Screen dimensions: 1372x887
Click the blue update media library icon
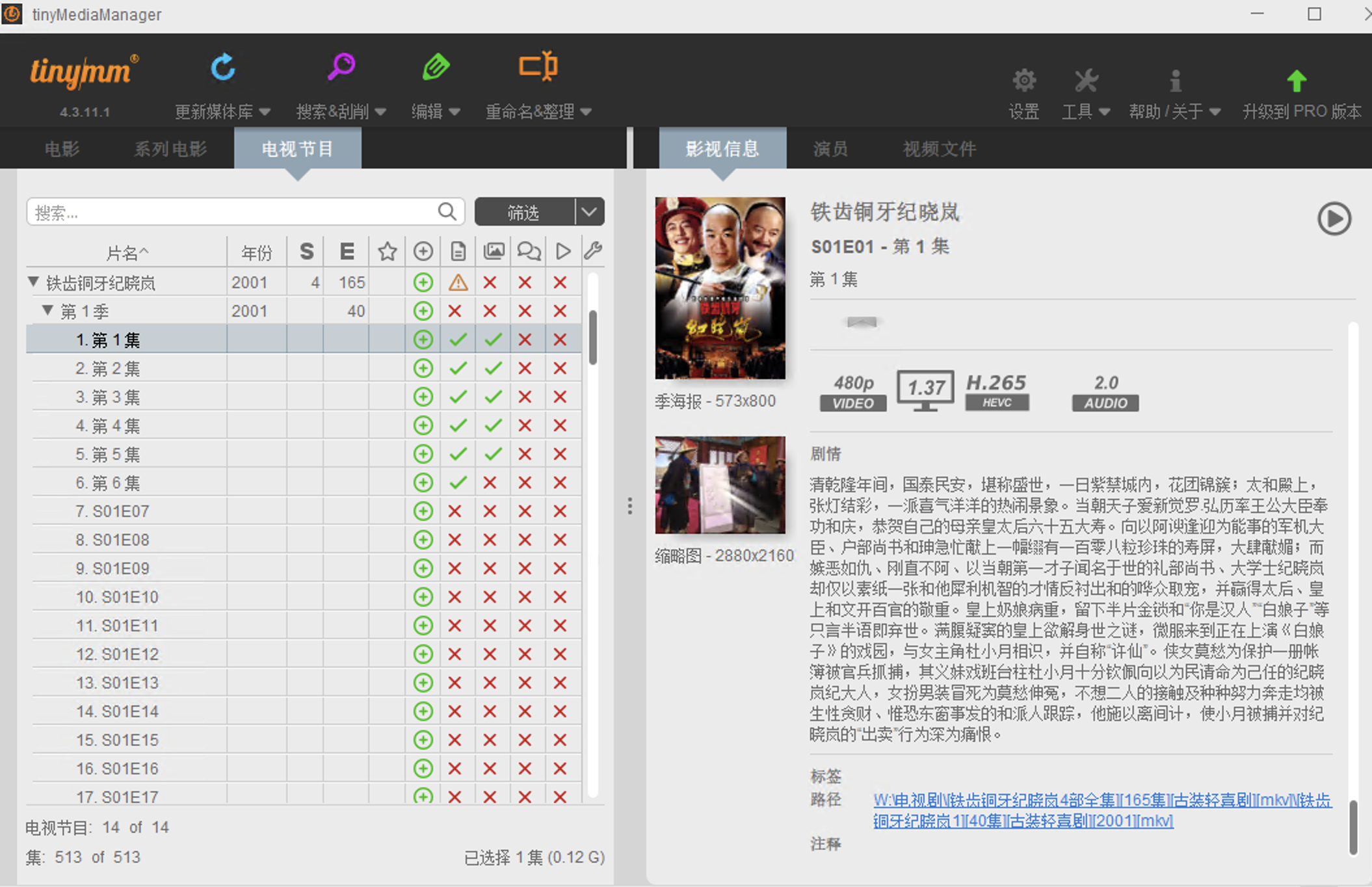click(x=222, y=68)
